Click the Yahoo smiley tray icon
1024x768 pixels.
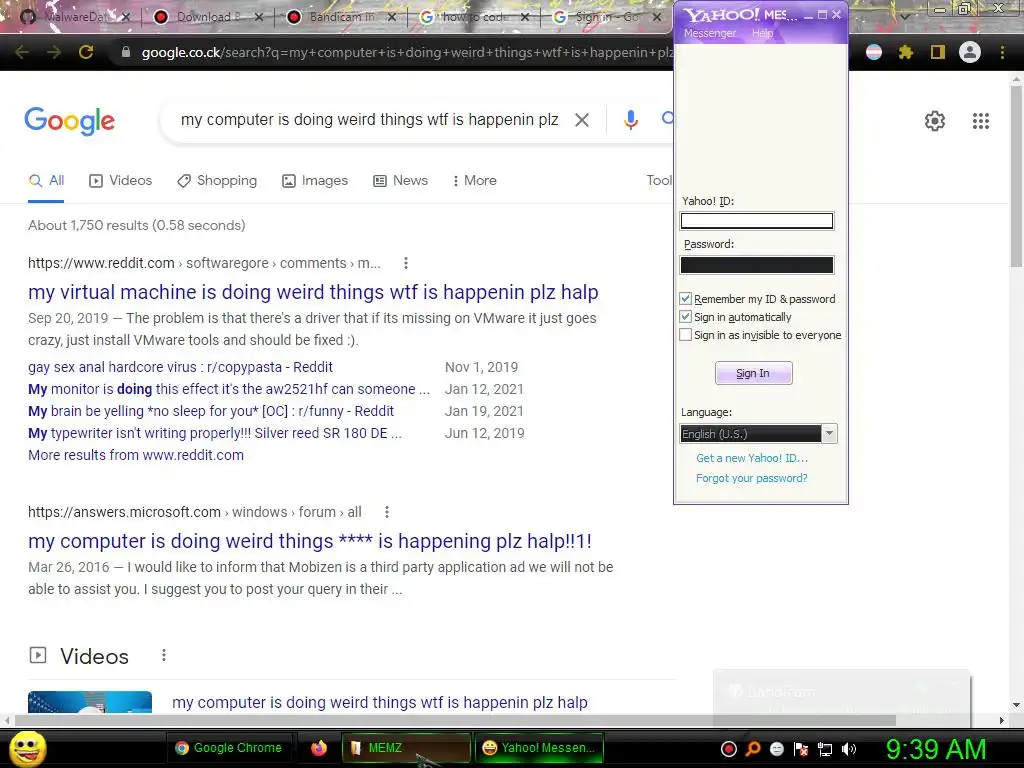tap(777, 749)
